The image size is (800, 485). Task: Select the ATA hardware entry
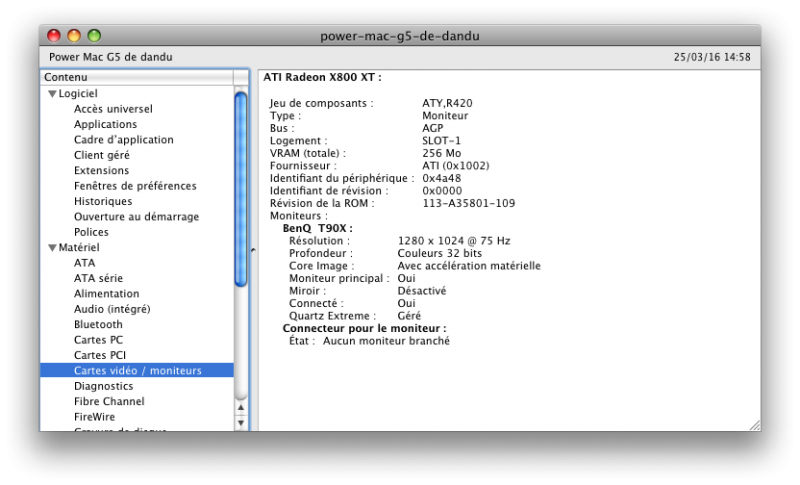click(84, 263)
